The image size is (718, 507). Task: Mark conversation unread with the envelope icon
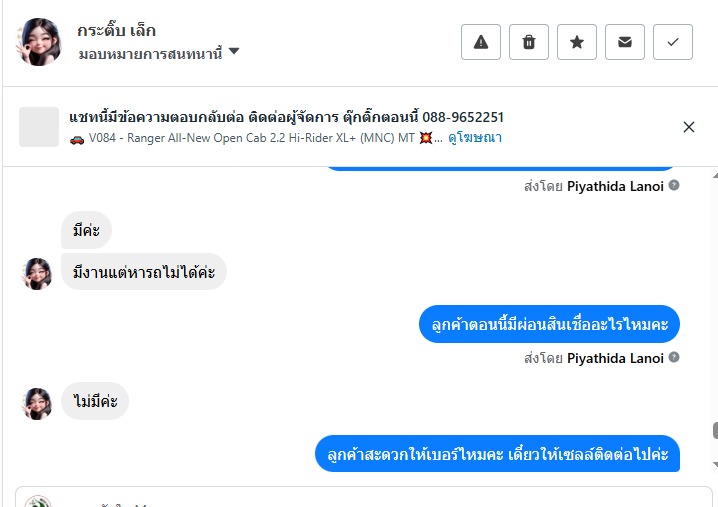[625, 42]
